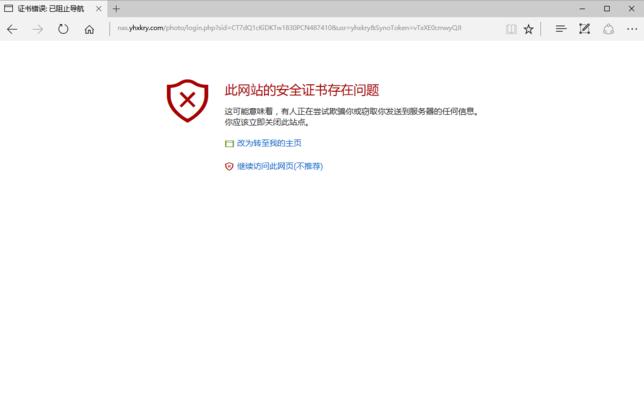Open the home page icon
Image resolution: width=644 pixels, height=400 pixels.
(89, 30)
